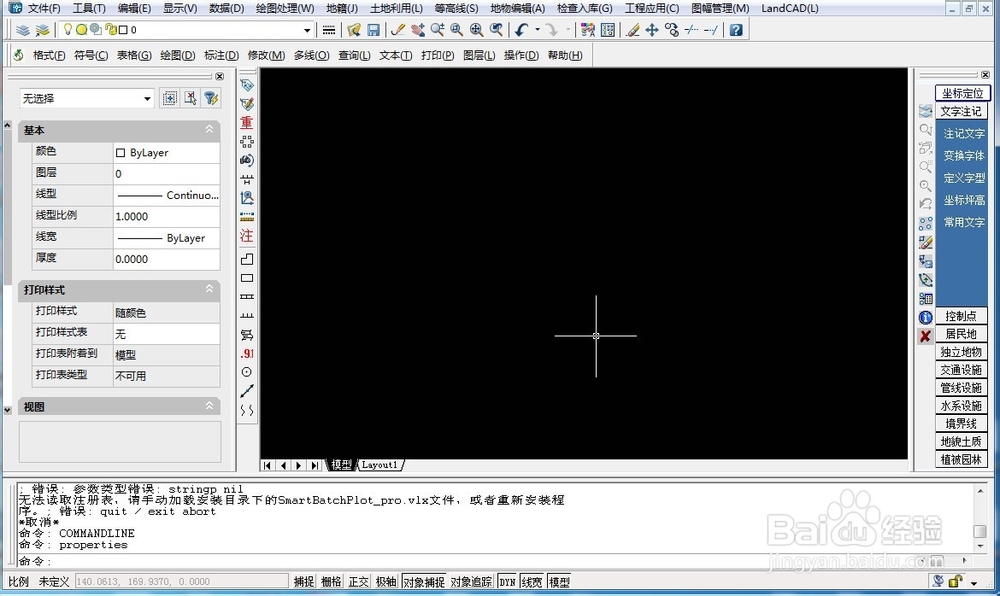Click the red 注 annotation icon
The height and width of the screenshot is (596, 1000).
tap(247, 236)
